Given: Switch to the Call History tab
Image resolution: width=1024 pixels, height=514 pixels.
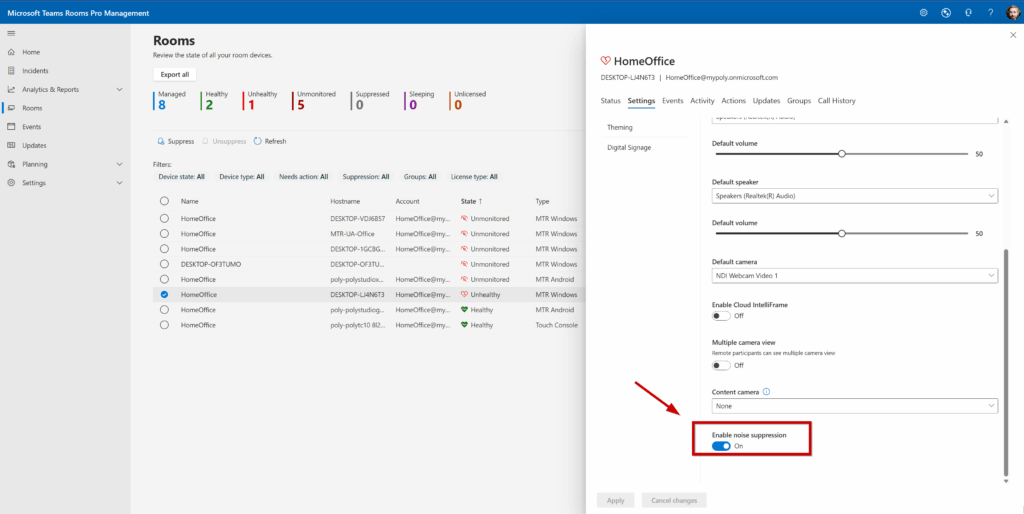Looking at the screenshot, I should pos(836,101).
